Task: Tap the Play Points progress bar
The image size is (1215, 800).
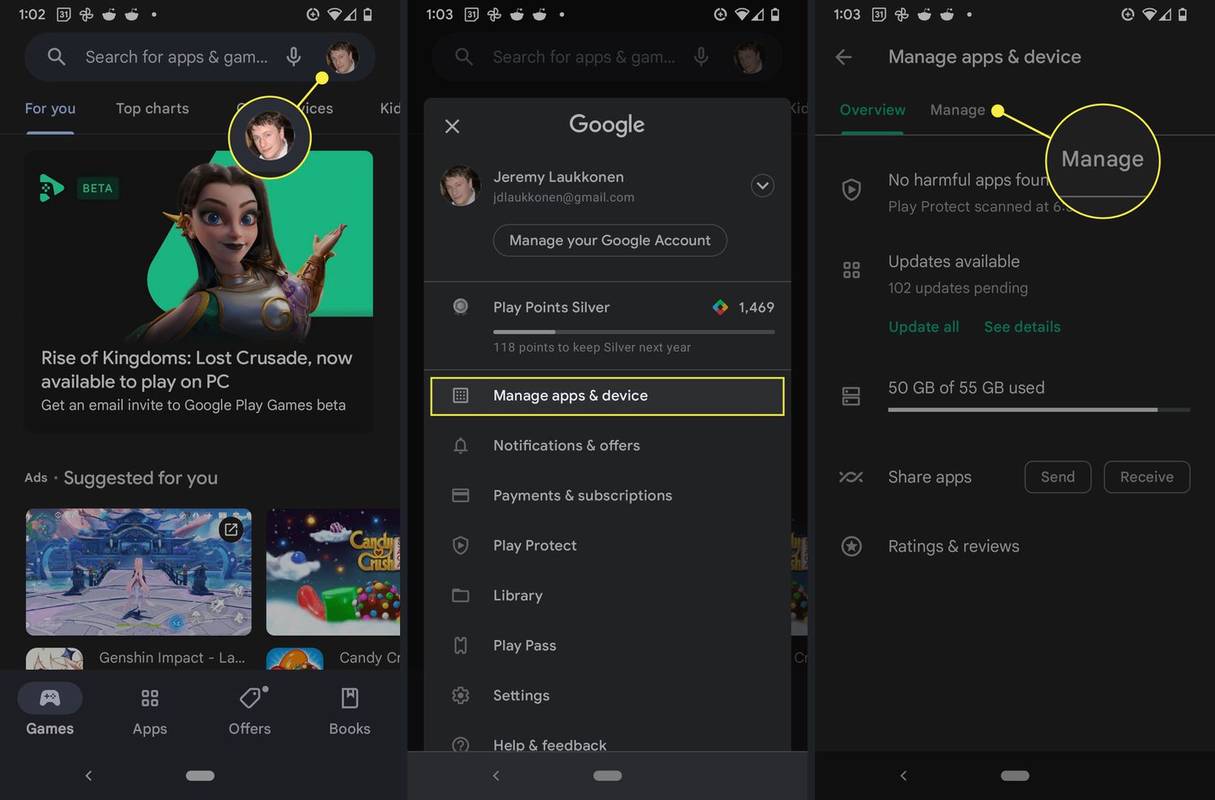Action: click(634, 331)
